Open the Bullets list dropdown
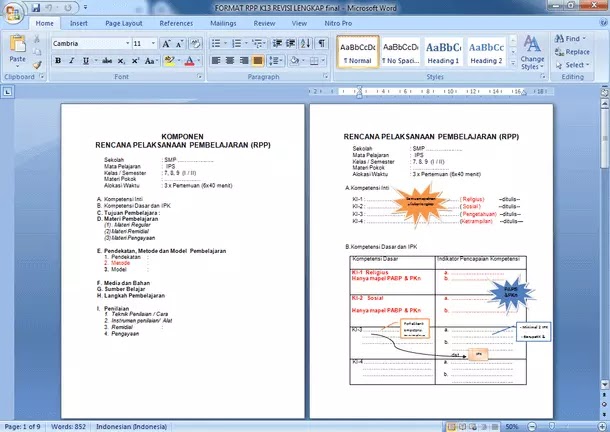This screenshot has width=610, height=432. (225, 43)
